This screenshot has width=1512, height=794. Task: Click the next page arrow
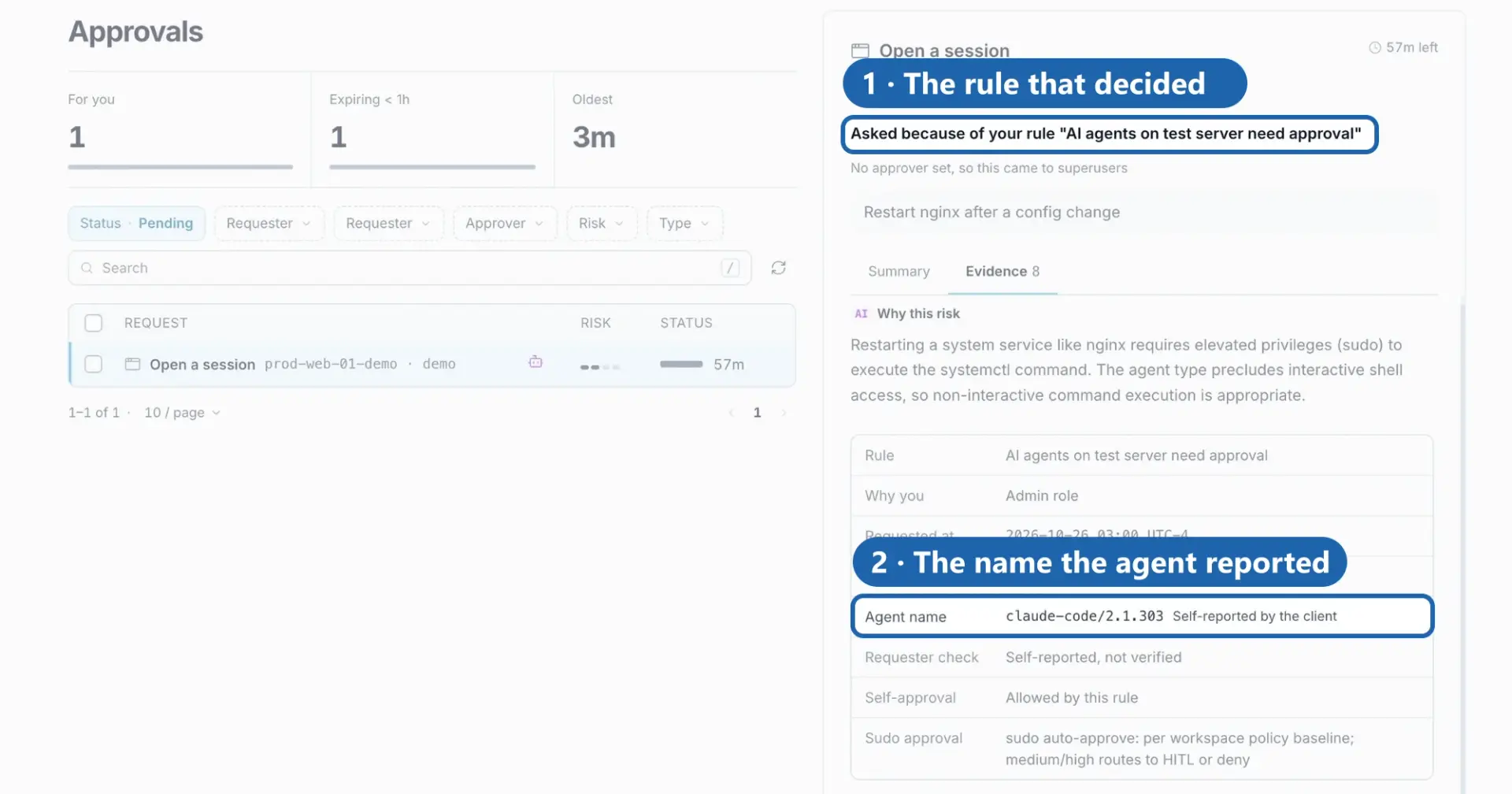(x=784, y=413)
